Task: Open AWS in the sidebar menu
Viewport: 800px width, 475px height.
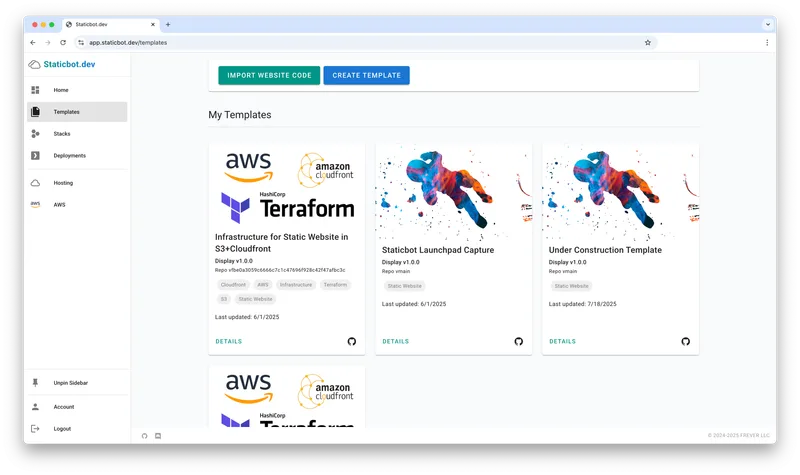Action: 77,205
